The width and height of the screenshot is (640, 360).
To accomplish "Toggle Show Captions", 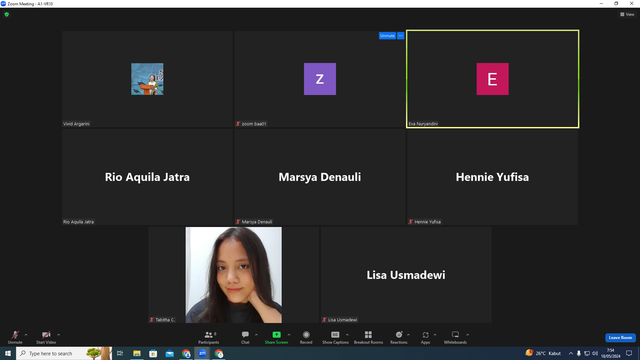I will pyautogui.click(x=335, y=338).
